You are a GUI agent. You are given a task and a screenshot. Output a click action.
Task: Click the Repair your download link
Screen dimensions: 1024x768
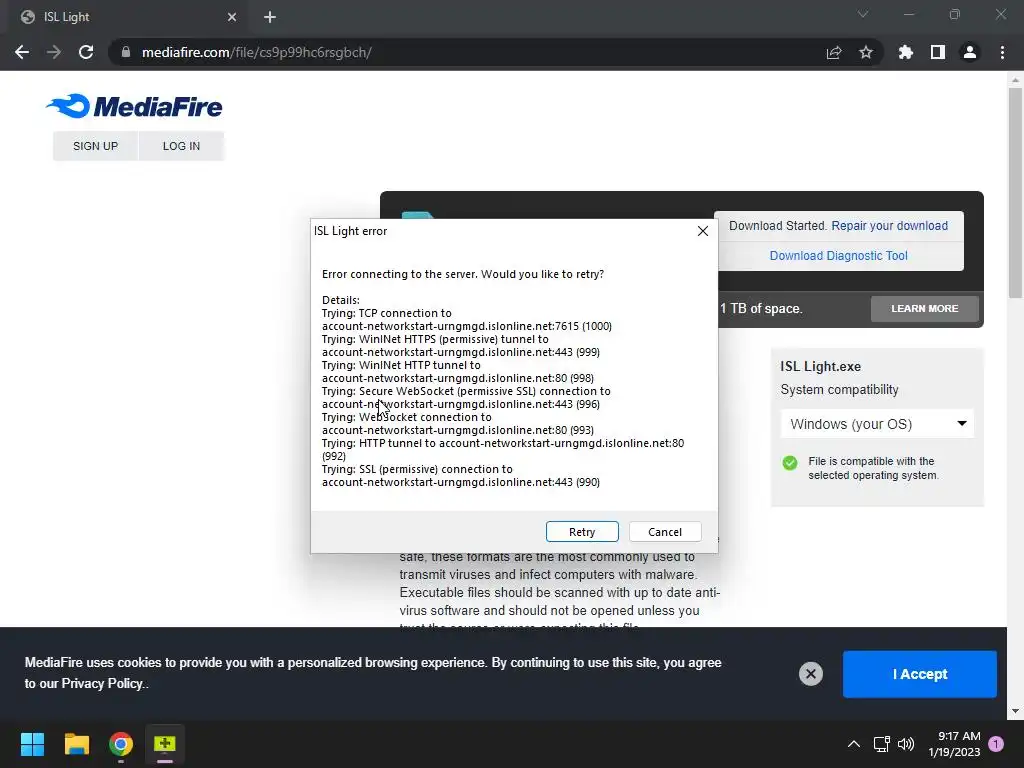889,225
